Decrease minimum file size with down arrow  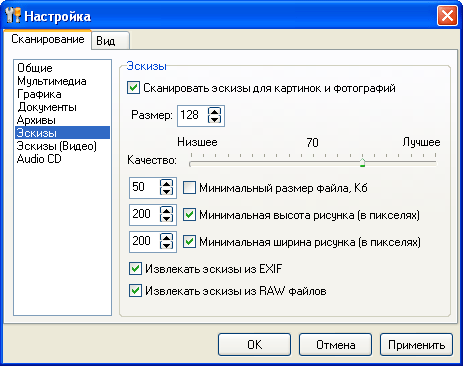(x=166, y=192)
